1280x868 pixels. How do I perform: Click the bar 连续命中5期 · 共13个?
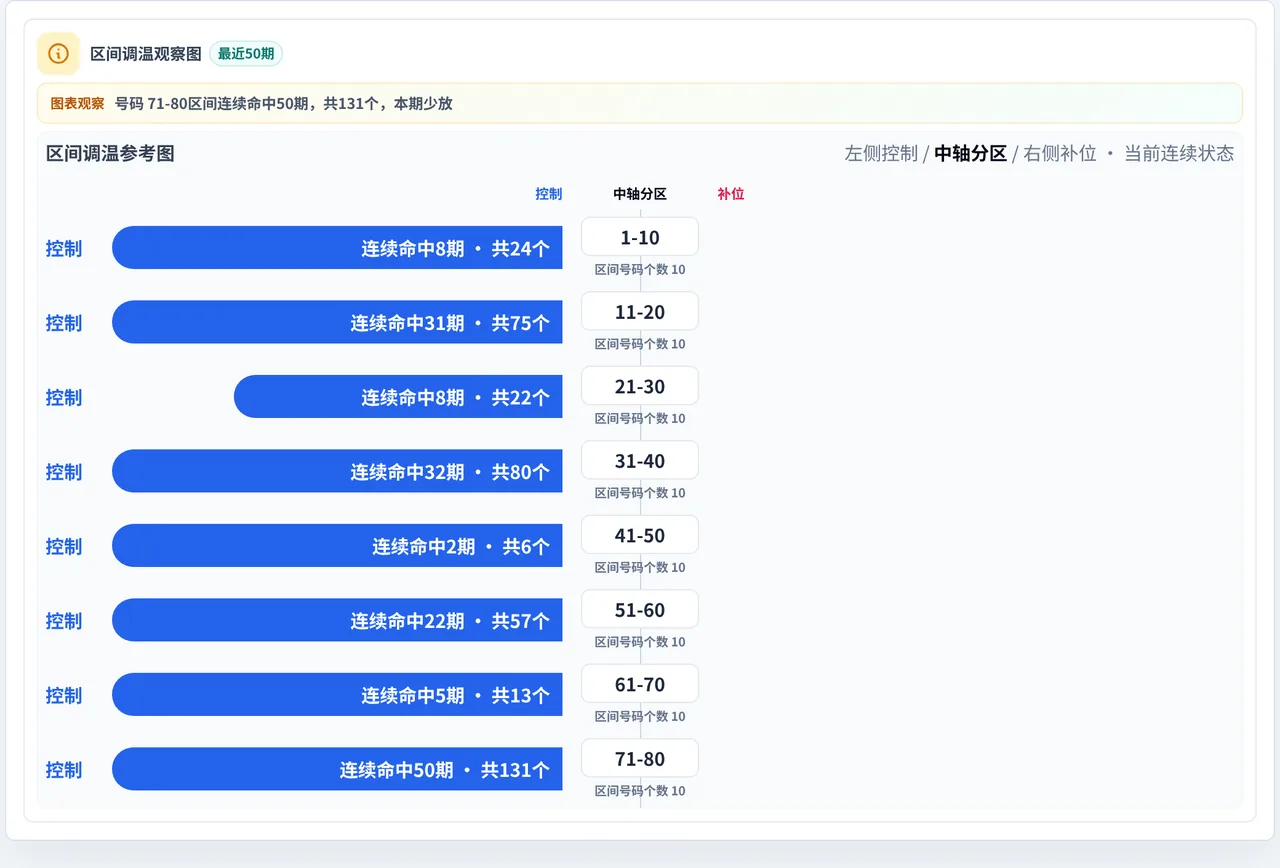coord(337,695)
